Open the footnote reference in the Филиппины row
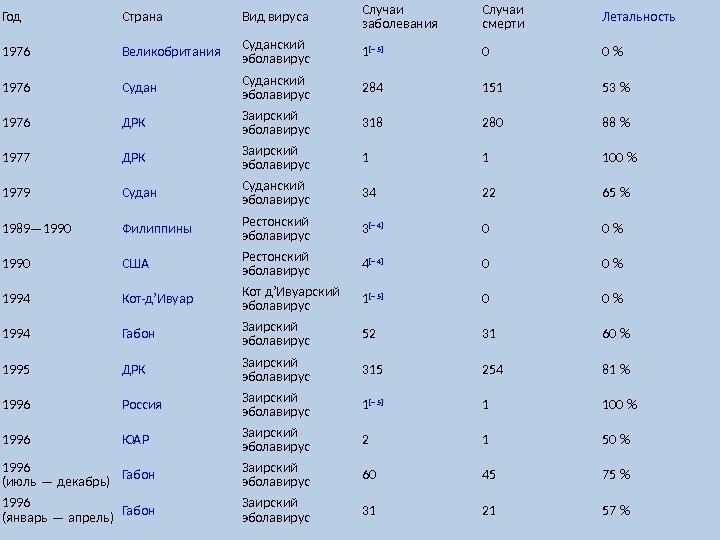The width and height of the screenshot is (720, 540). point(378,226)
